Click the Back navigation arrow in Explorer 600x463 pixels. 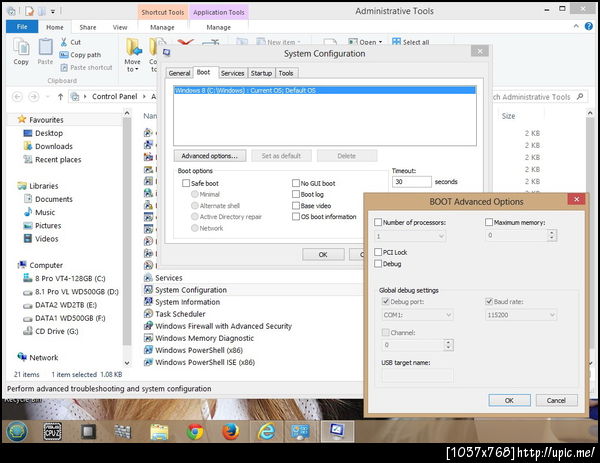coord(17,97)
